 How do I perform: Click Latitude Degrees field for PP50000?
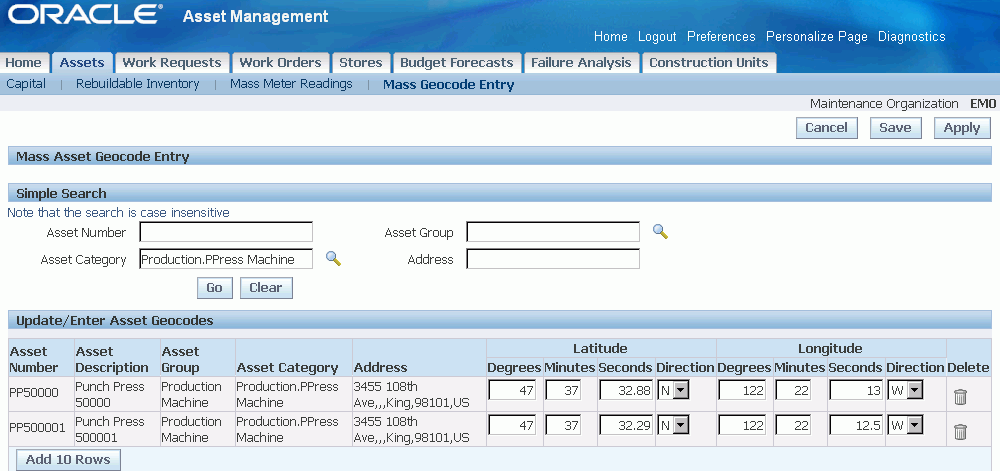512,391
